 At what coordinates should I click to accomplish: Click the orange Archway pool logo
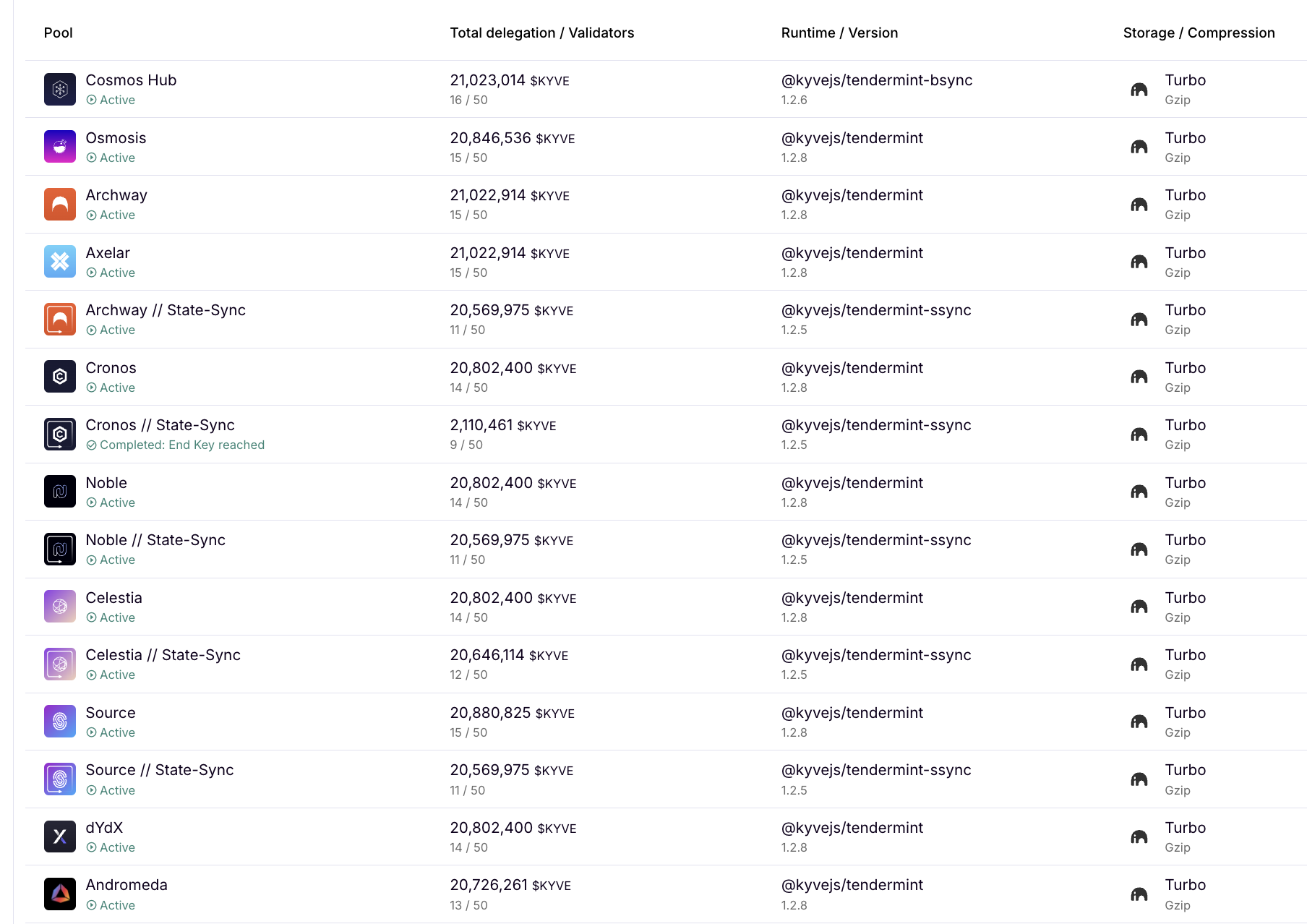(60, 205)
